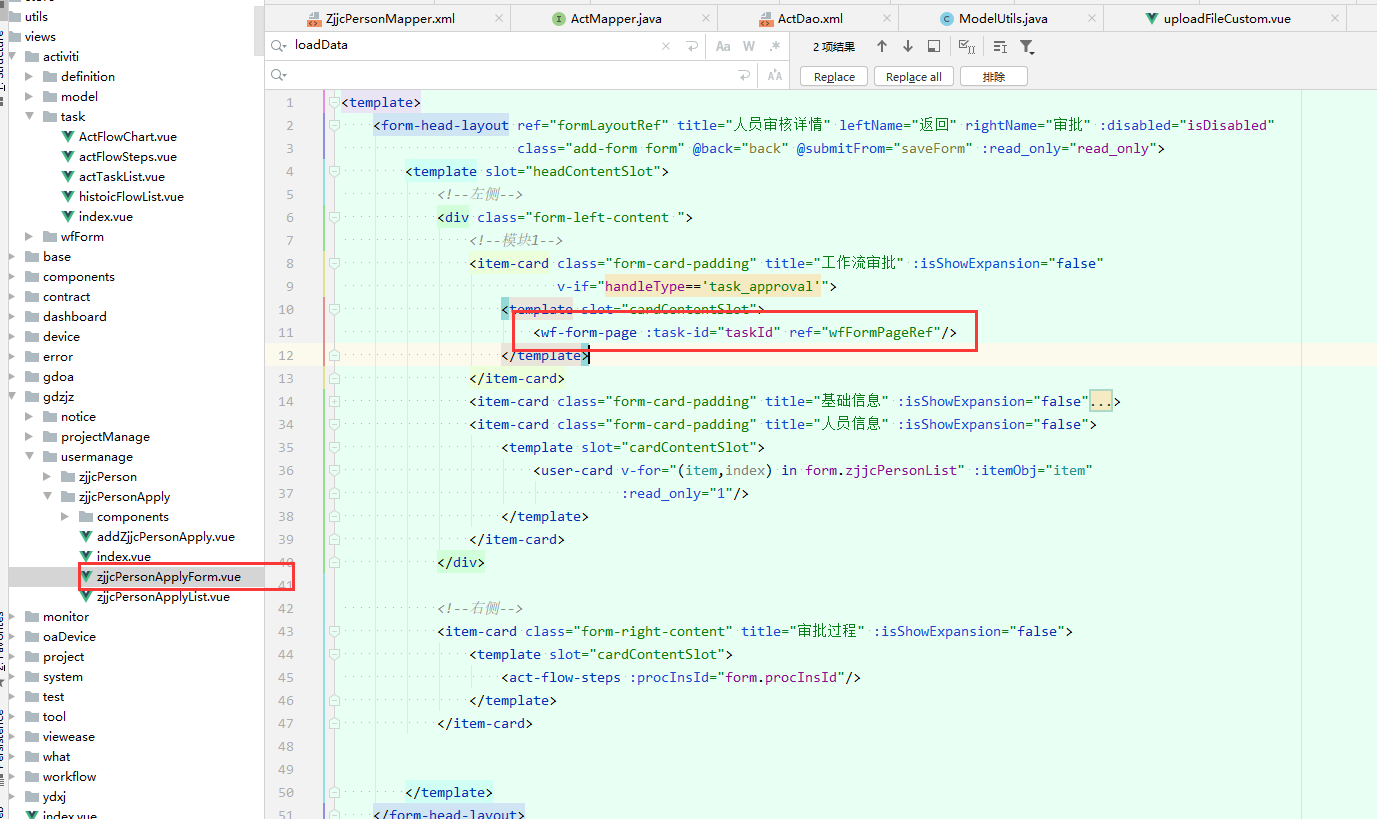
Task: Jump to previous search occurrence arrow
Action: pyautogui.click(x=881, y=46)
